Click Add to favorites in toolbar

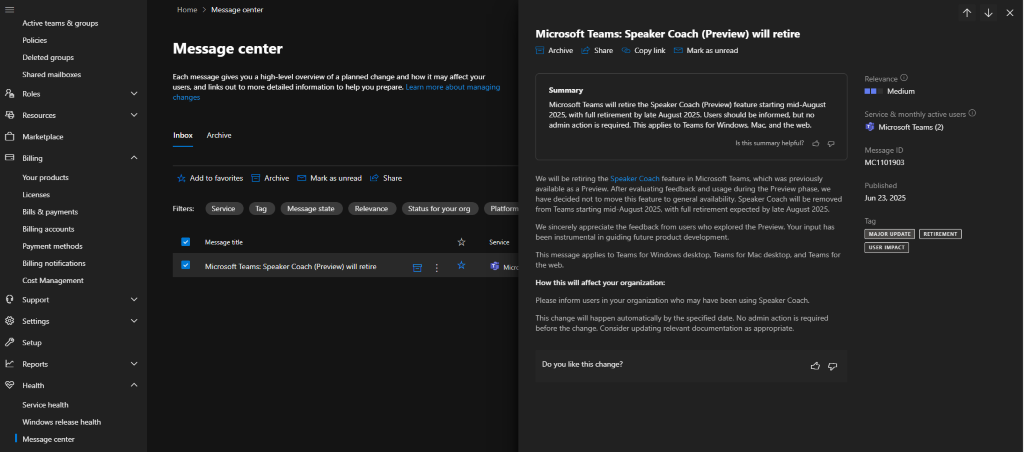click(x=210, y=178)
